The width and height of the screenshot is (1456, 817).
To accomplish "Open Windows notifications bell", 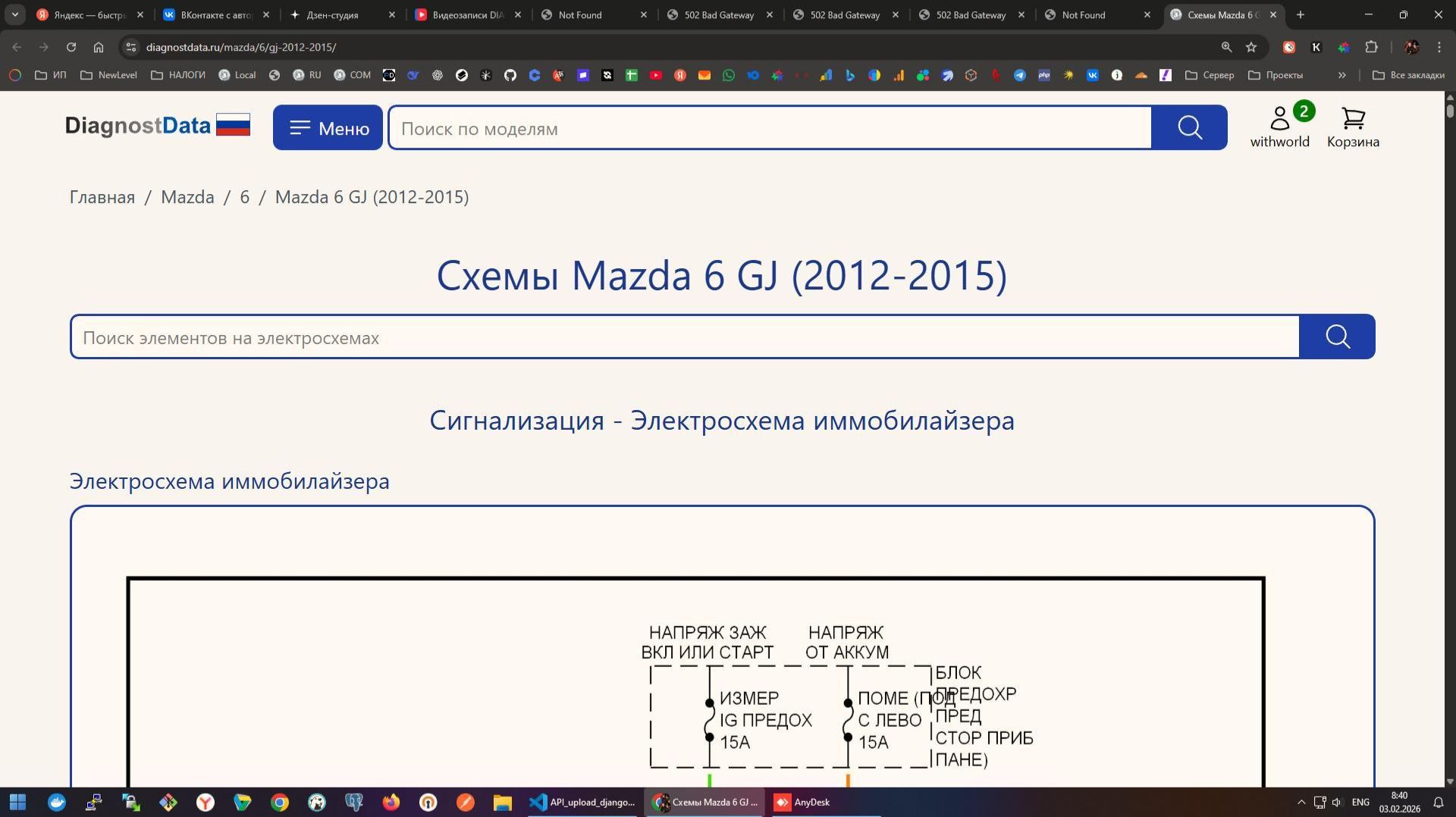I will pos(1438,802).
